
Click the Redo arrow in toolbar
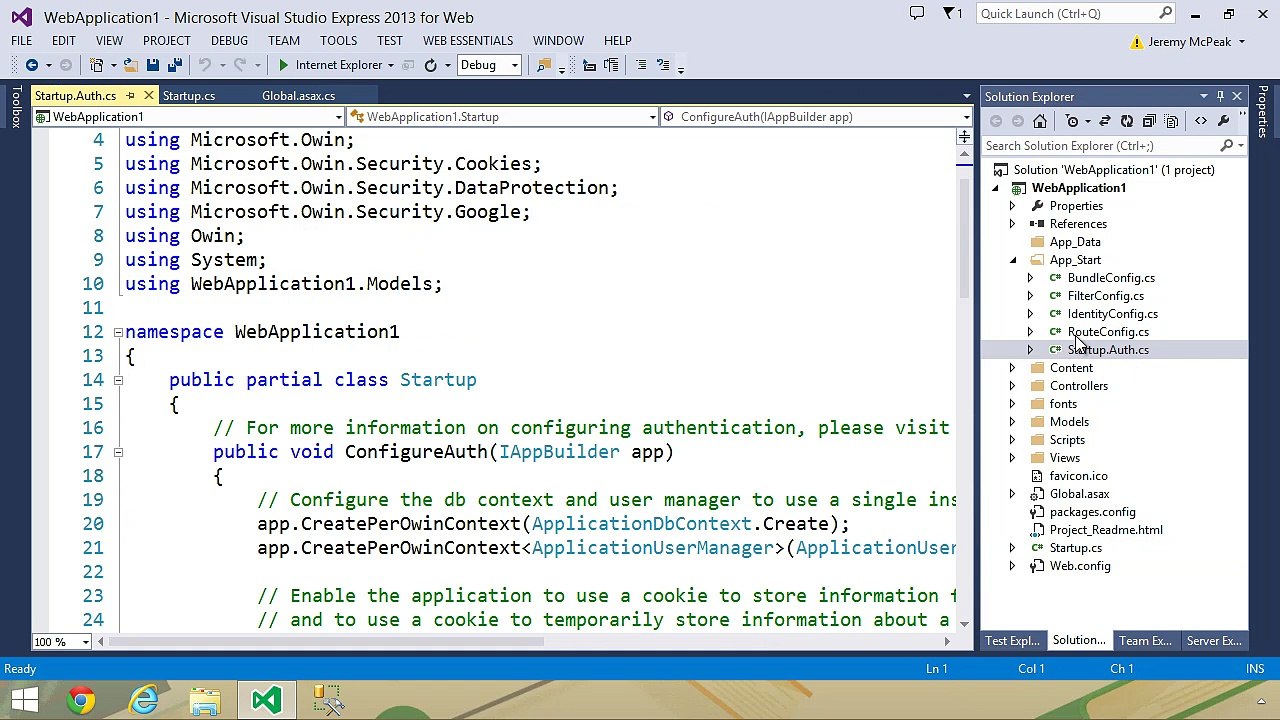click(x=240, y=65)
